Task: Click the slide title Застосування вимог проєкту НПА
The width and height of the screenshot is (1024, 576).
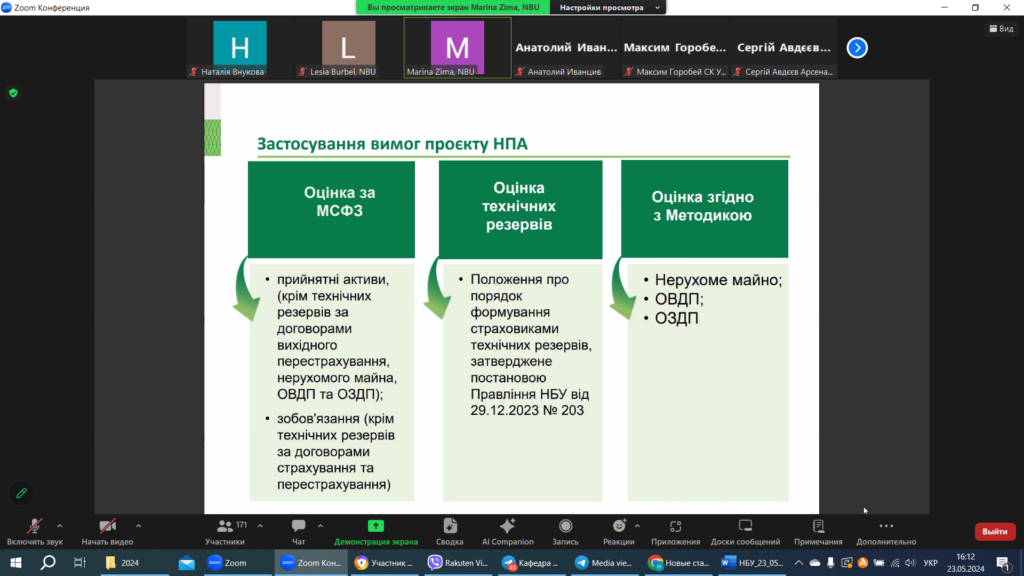Action: (392, 144)
